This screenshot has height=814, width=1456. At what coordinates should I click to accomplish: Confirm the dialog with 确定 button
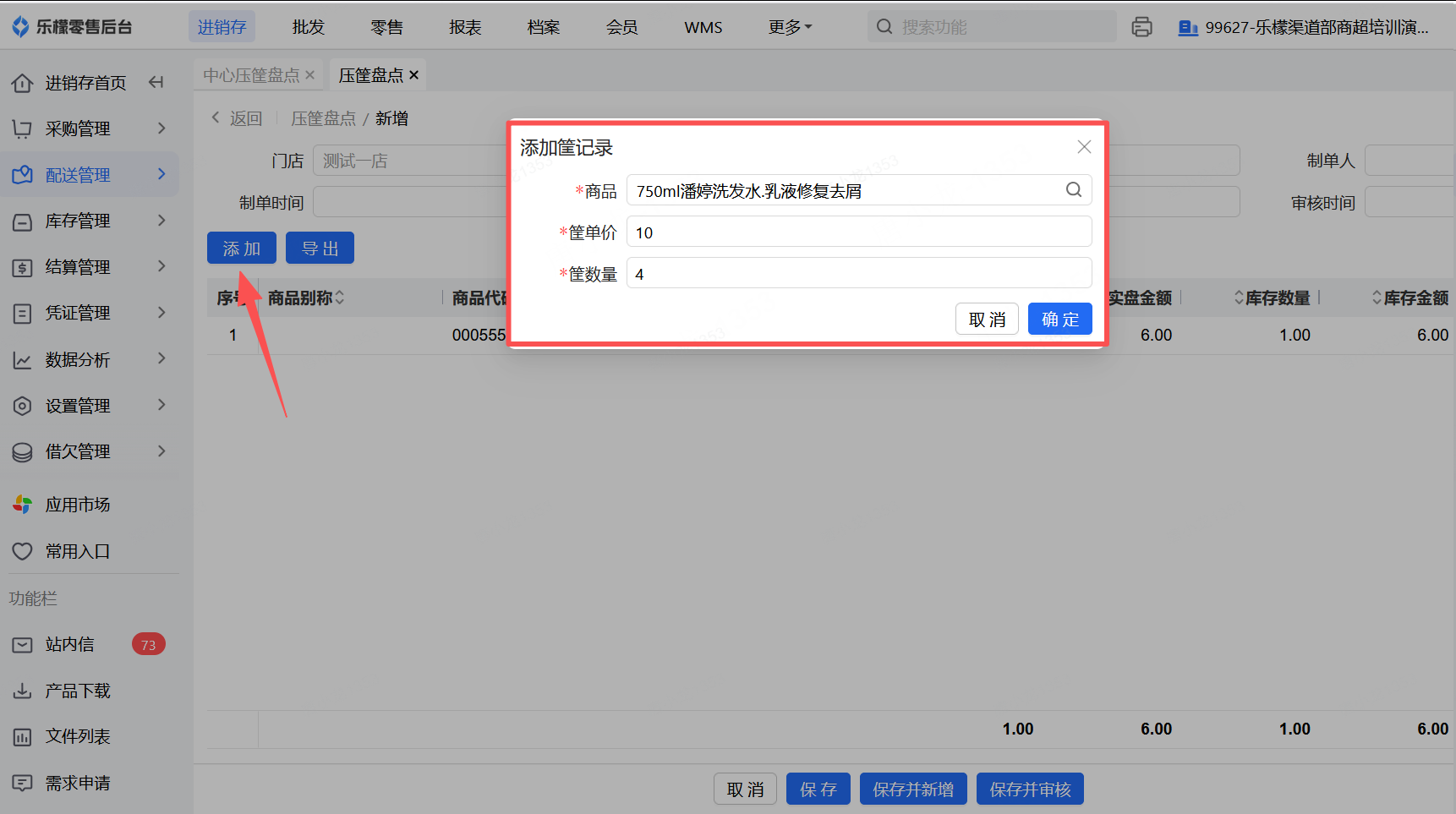[x=1059, y=319]
